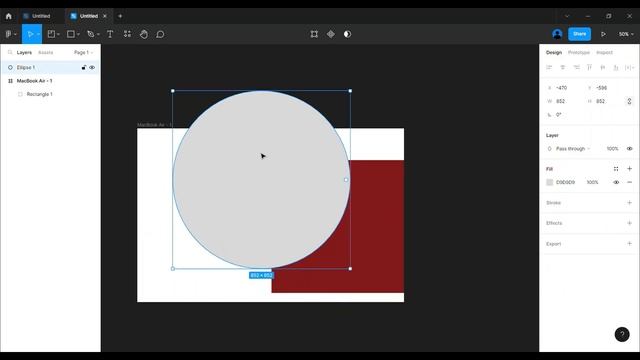The image size is (640, 360).
Task: Select the Move tool
Action: (x=30, y=34)
